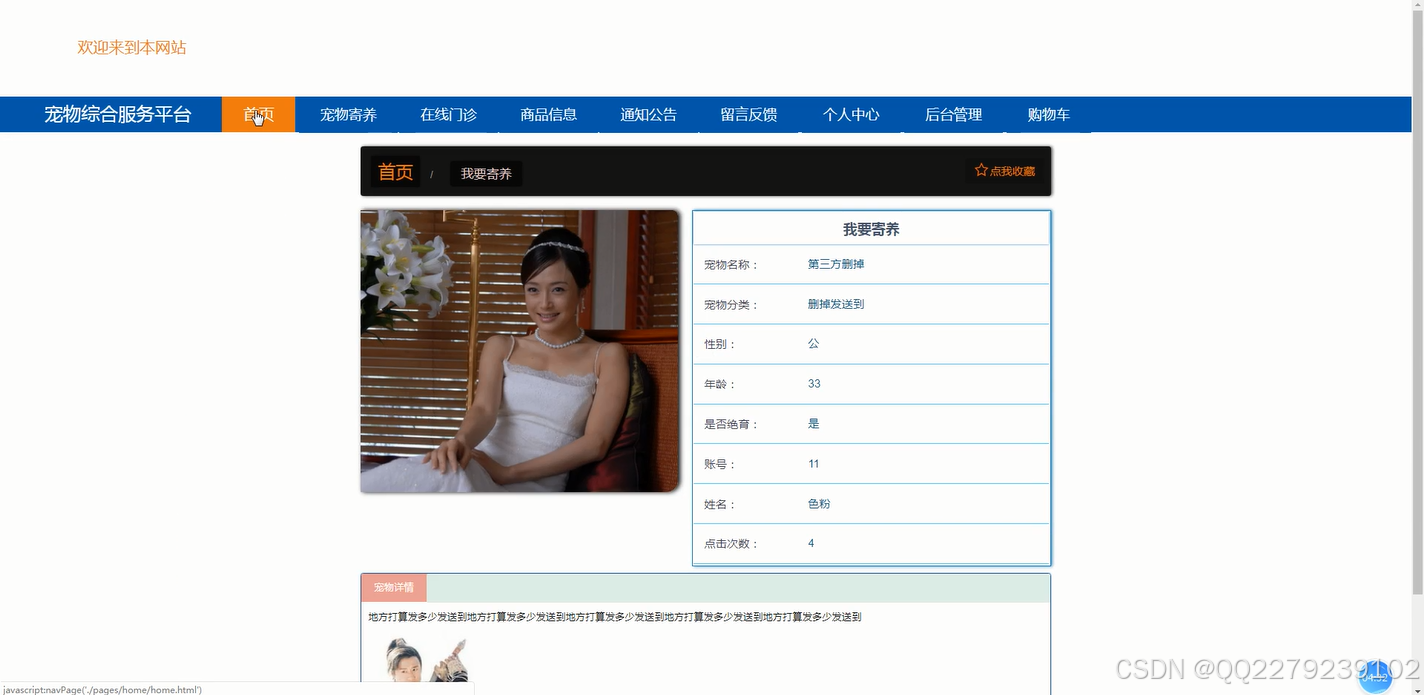Select the highlighted 首页 nav item
The width and height of the screenshot is (1424, 695).
pyautogui.click(x=258, y=114)
